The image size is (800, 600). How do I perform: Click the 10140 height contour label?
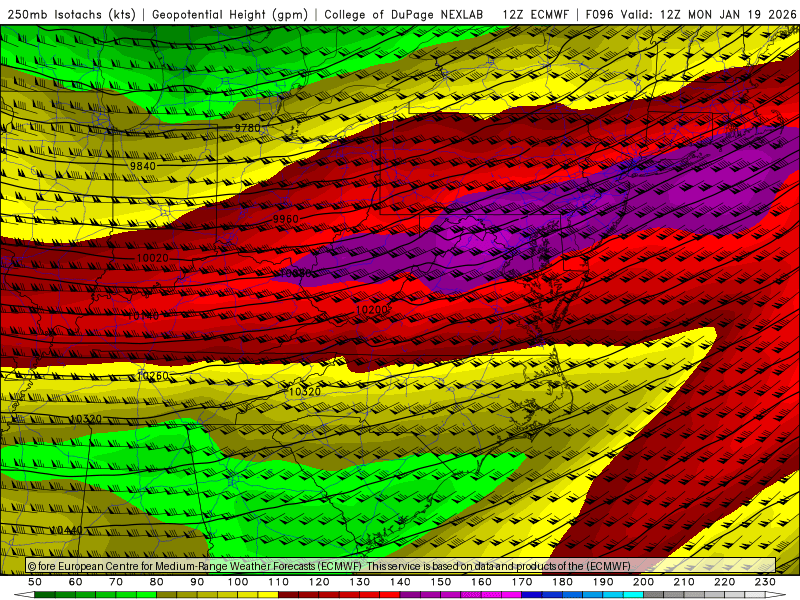(x=143, y=316)
